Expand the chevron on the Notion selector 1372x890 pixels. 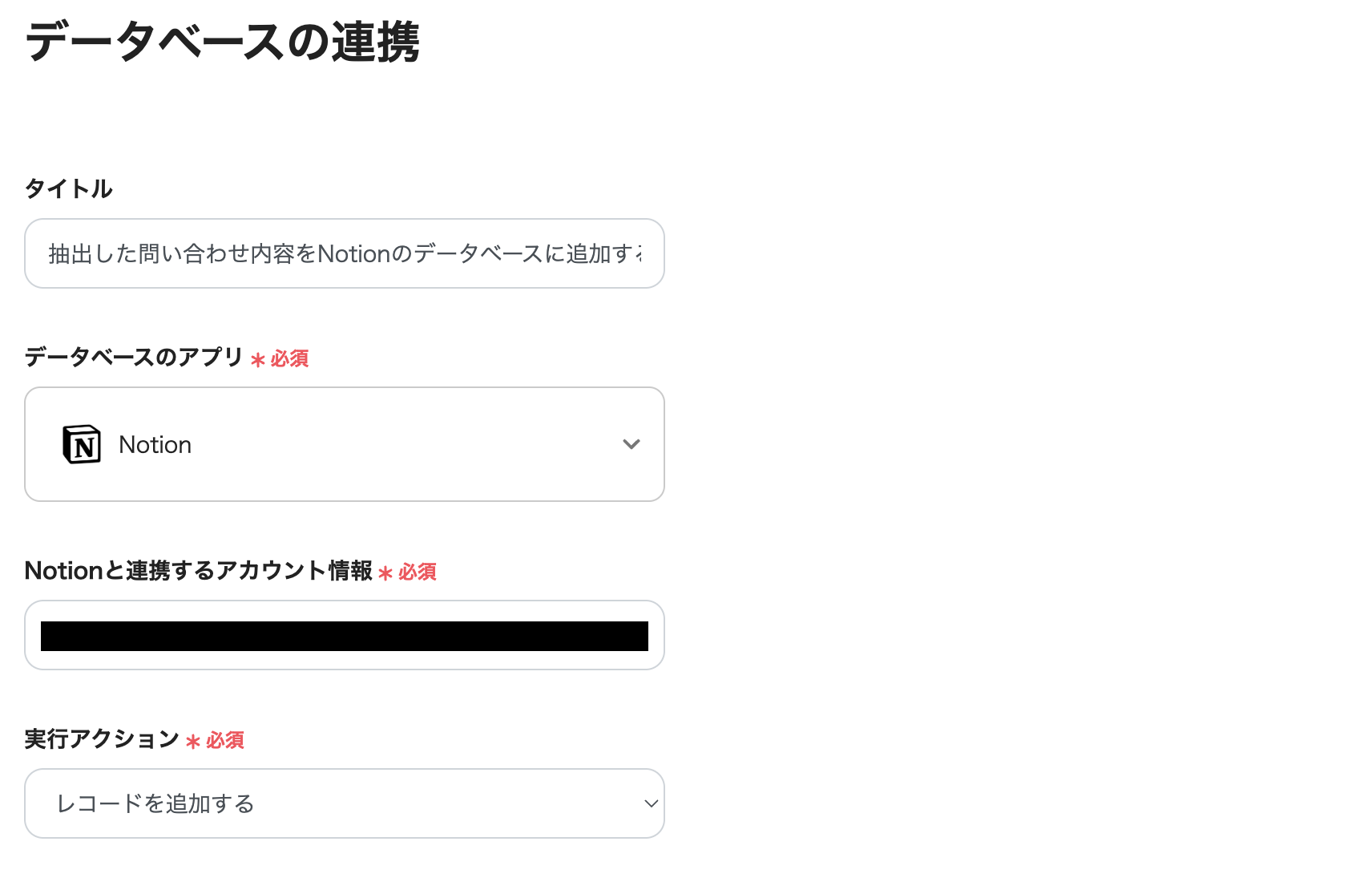(x=632, y=443)
